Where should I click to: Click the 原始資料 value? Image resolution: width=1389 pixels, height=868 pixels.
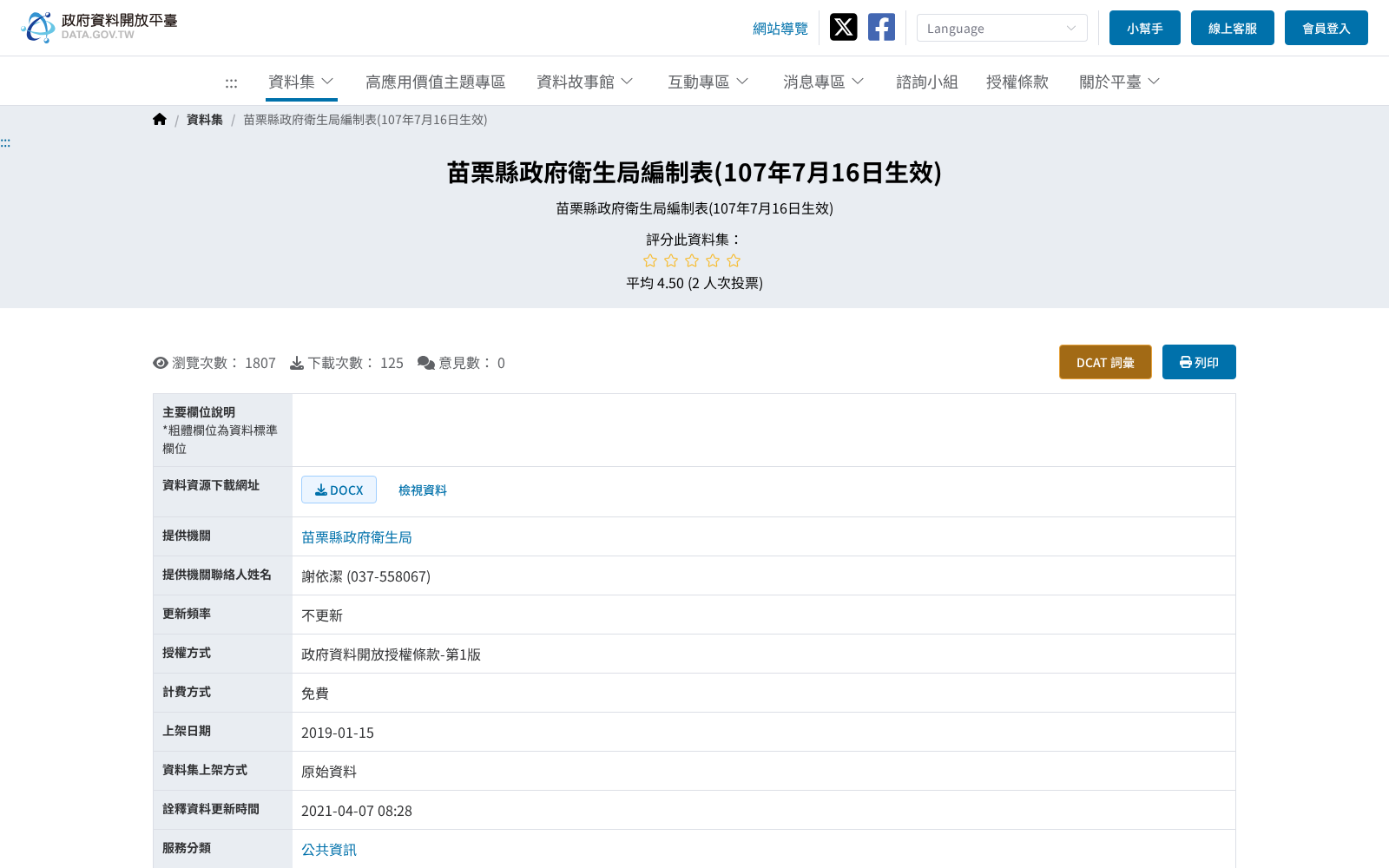329,772
